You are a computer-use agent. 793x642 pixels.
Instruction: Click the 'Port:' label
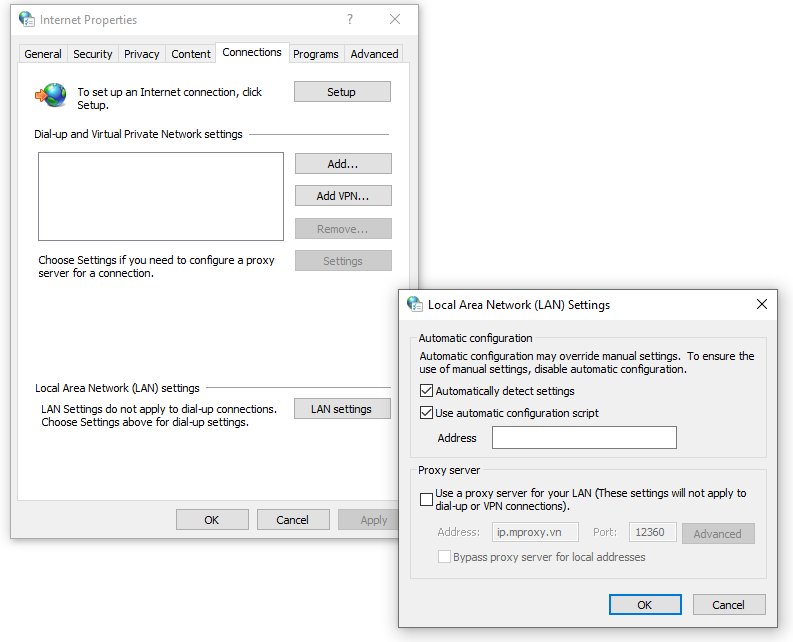pyautogui.click(x=605, y=532)
